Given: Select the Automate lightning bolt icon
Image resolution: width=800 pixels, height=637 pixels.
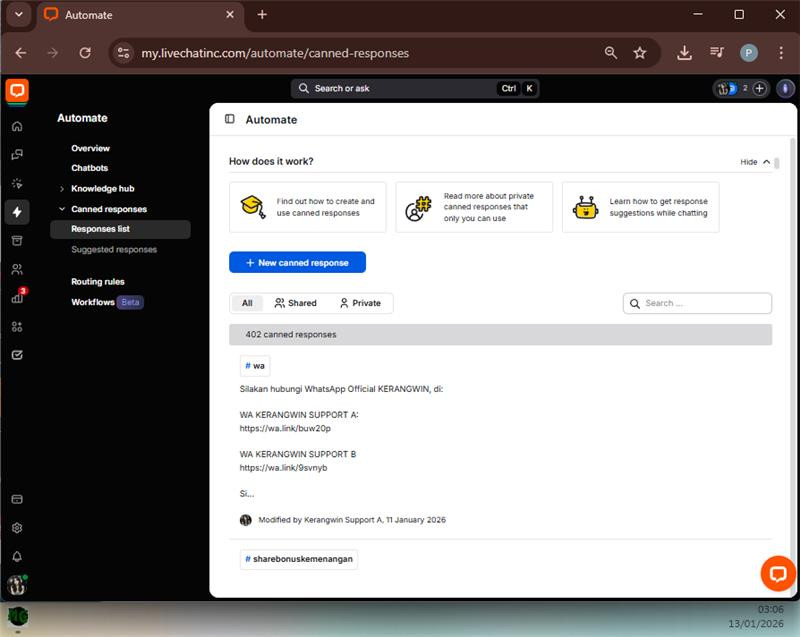Looking at the screenshot, I should (17, 212).
